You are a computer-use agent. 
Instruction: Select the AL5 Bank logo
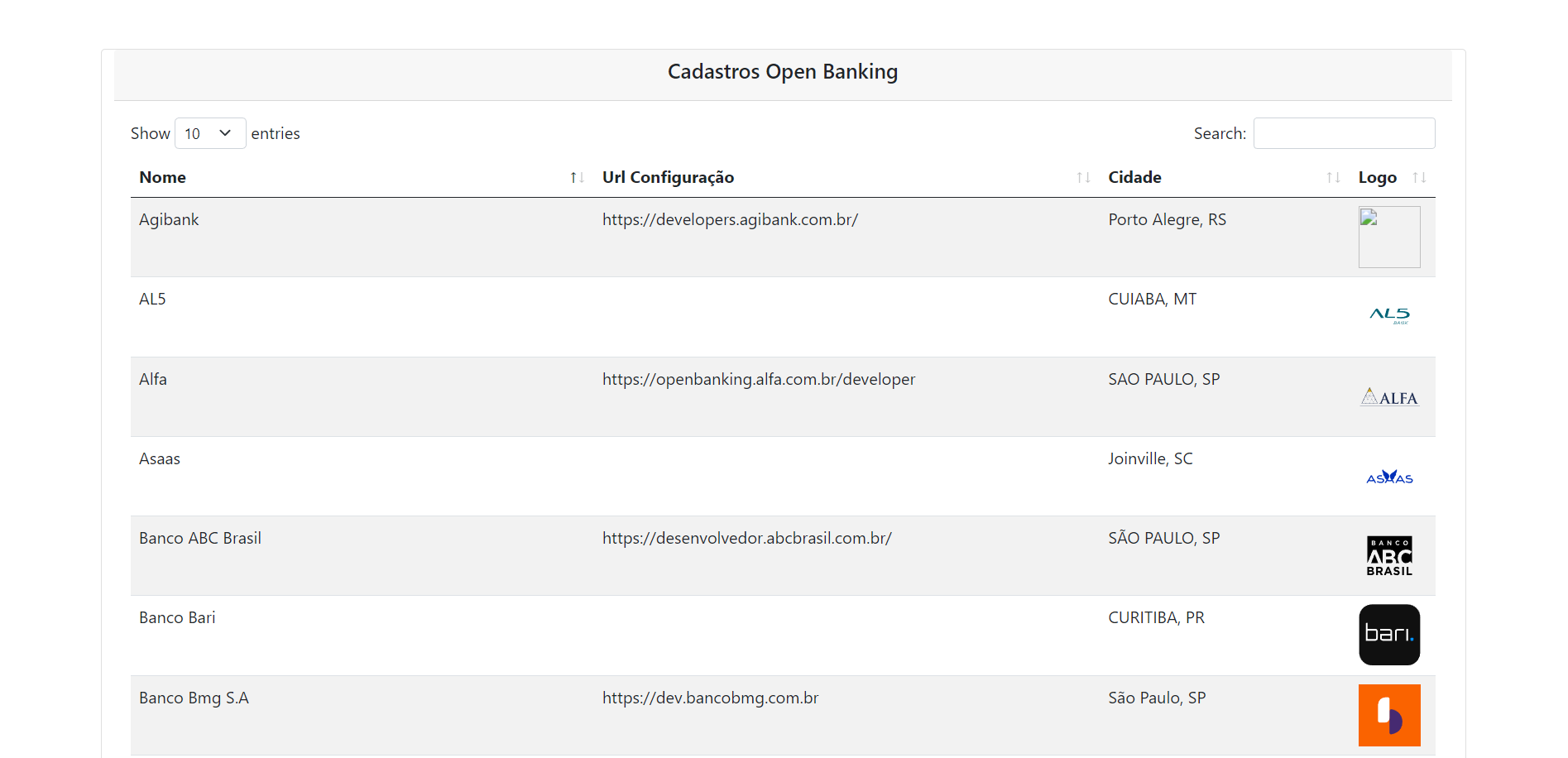click(1388, 314)
